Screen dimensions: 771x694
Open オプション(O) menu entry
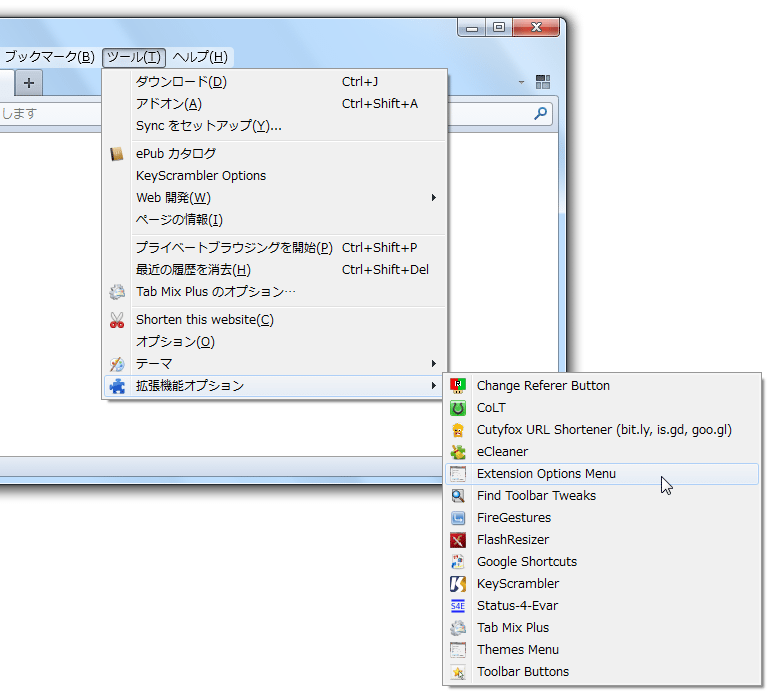275,342
